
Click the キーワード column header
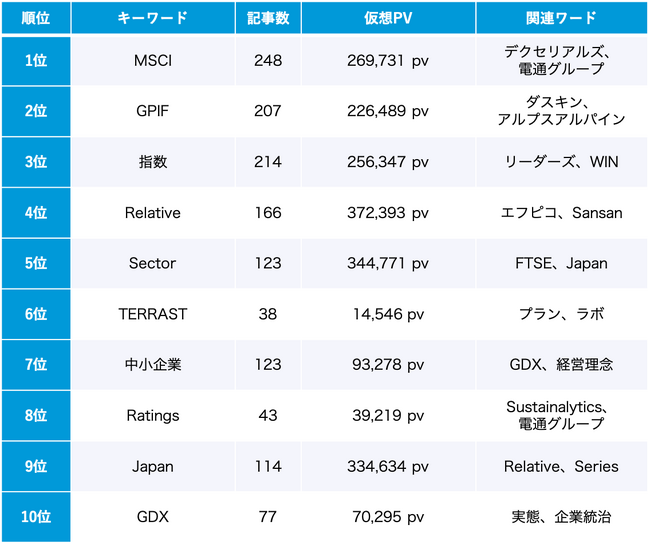(x=152, y=18)
